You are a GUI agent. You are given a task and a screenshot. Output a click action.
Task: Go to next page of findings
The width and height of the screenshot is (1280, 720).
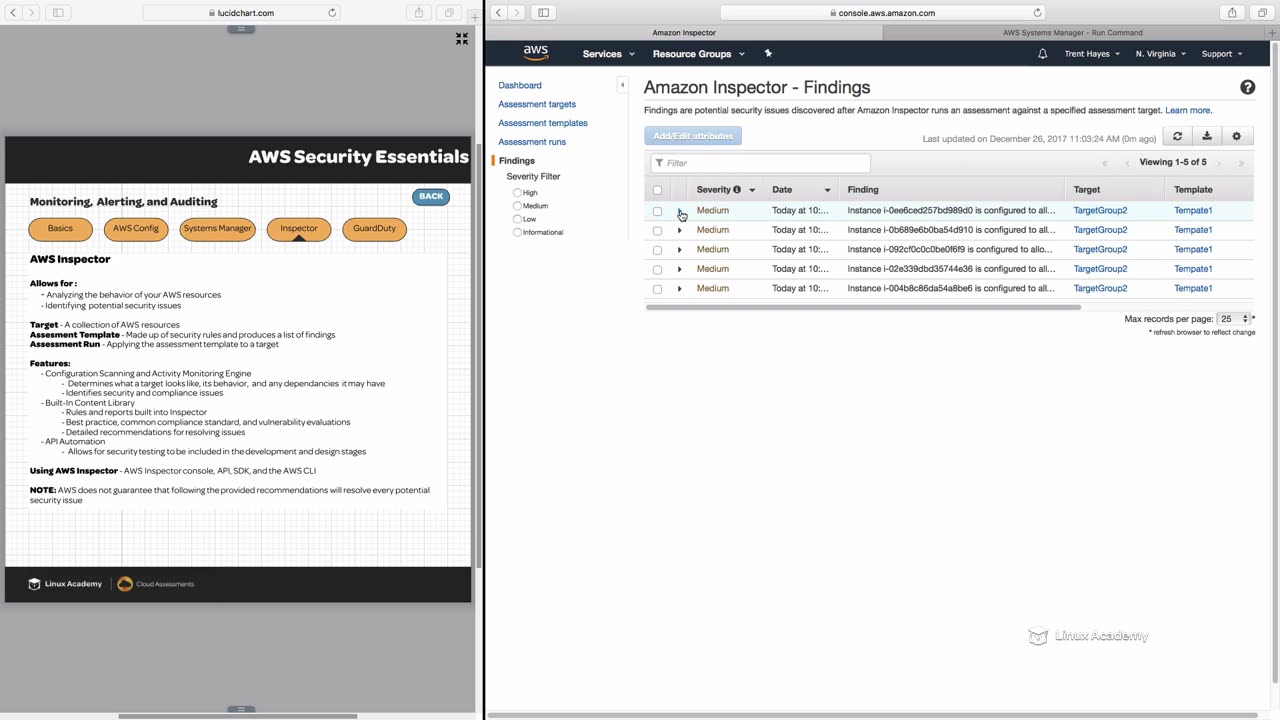tap(1219, 162)
